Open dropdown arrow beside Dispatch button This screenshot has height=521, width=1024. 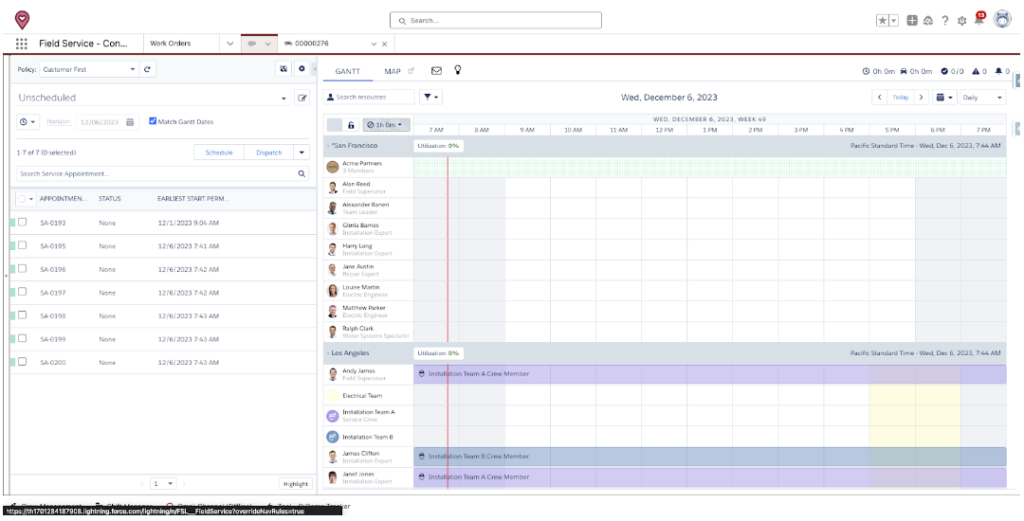tap(301, 152)
